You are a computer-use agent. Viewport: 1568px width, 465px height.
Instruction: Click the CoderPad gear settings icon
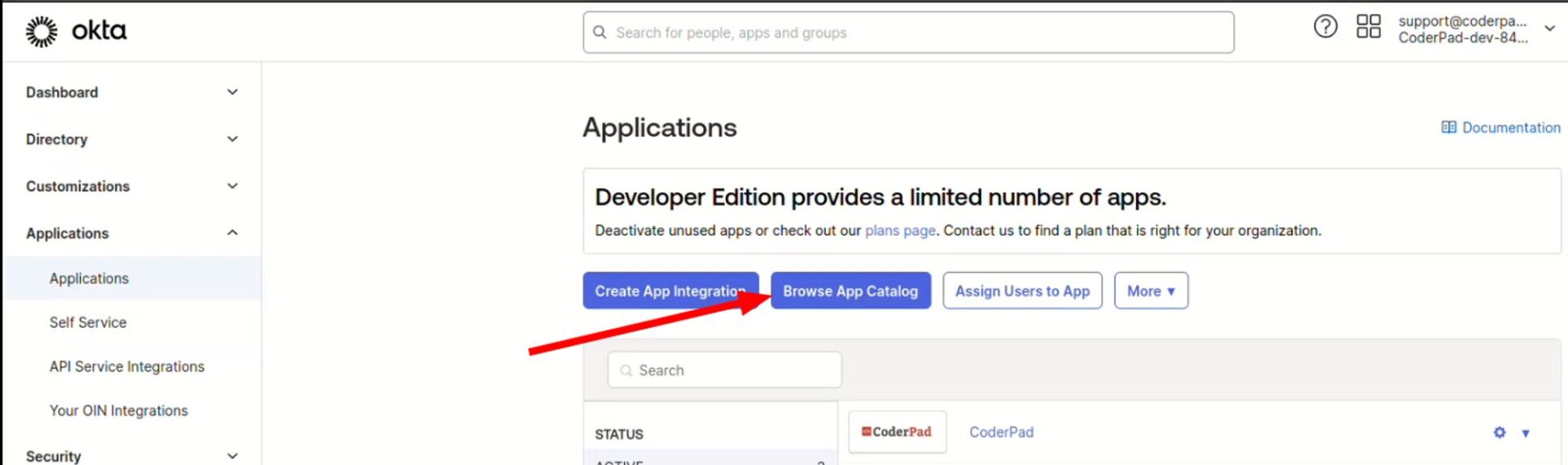[x=1499, y=432]
